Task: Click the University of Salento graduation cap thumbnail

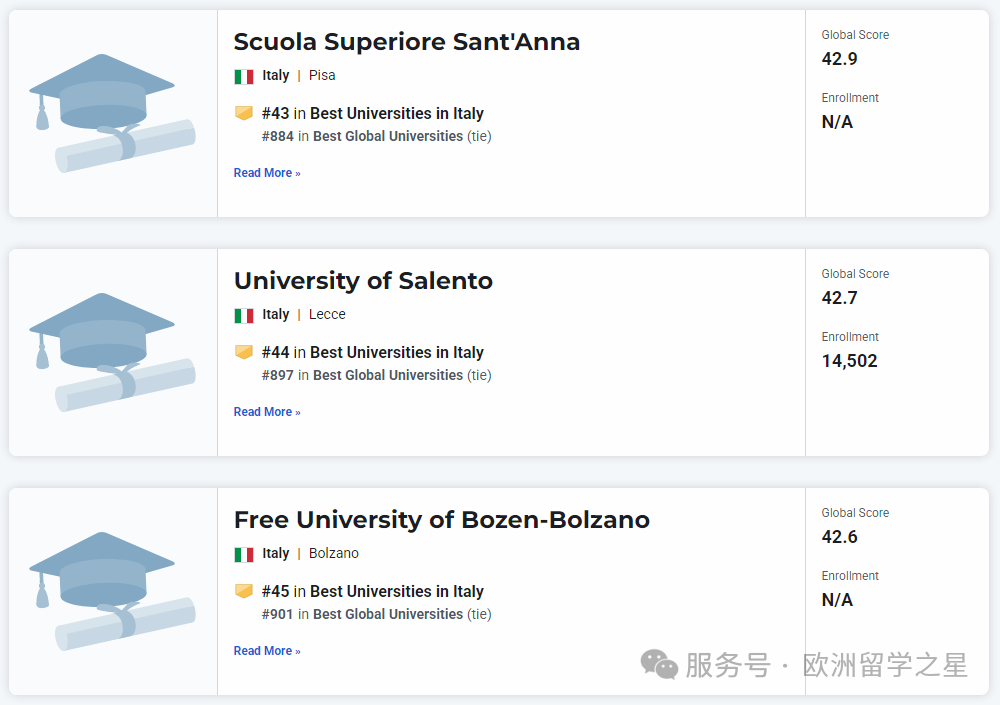Action: pos(112,352)
